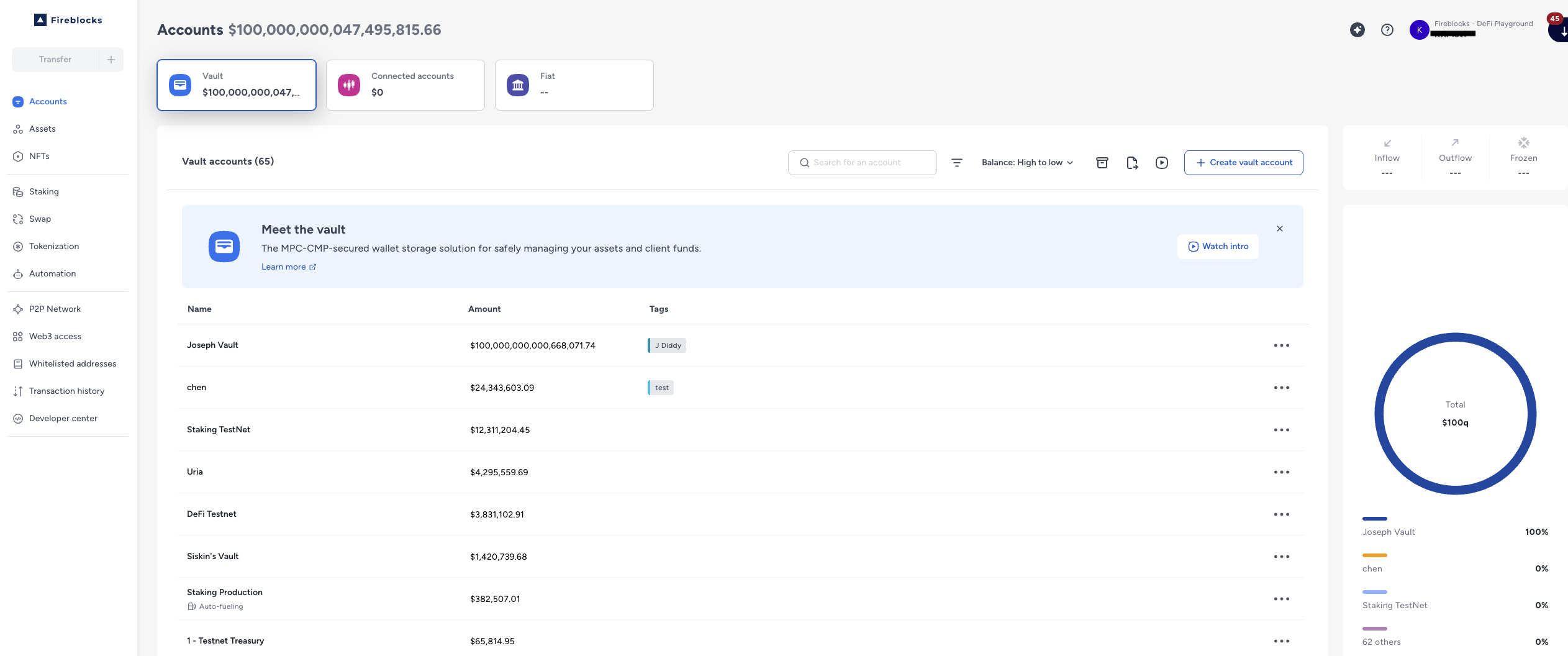Screen dimensions: 1568x656
Task: Click the test tag on chen
Action: point(661,388)
